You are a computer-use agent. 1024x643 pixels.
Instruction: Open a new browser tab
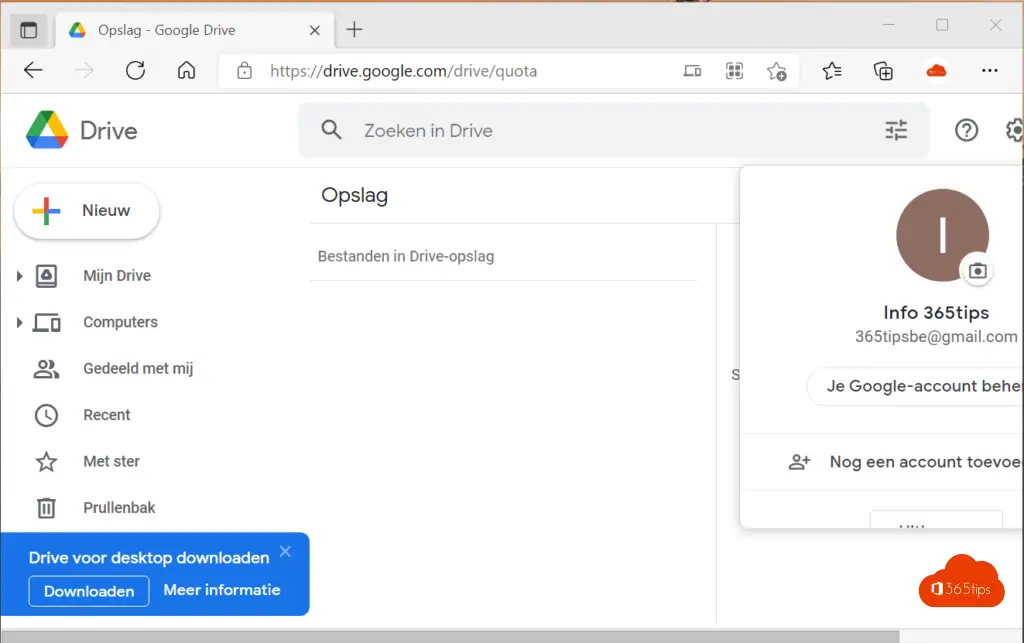coord(353,30)
